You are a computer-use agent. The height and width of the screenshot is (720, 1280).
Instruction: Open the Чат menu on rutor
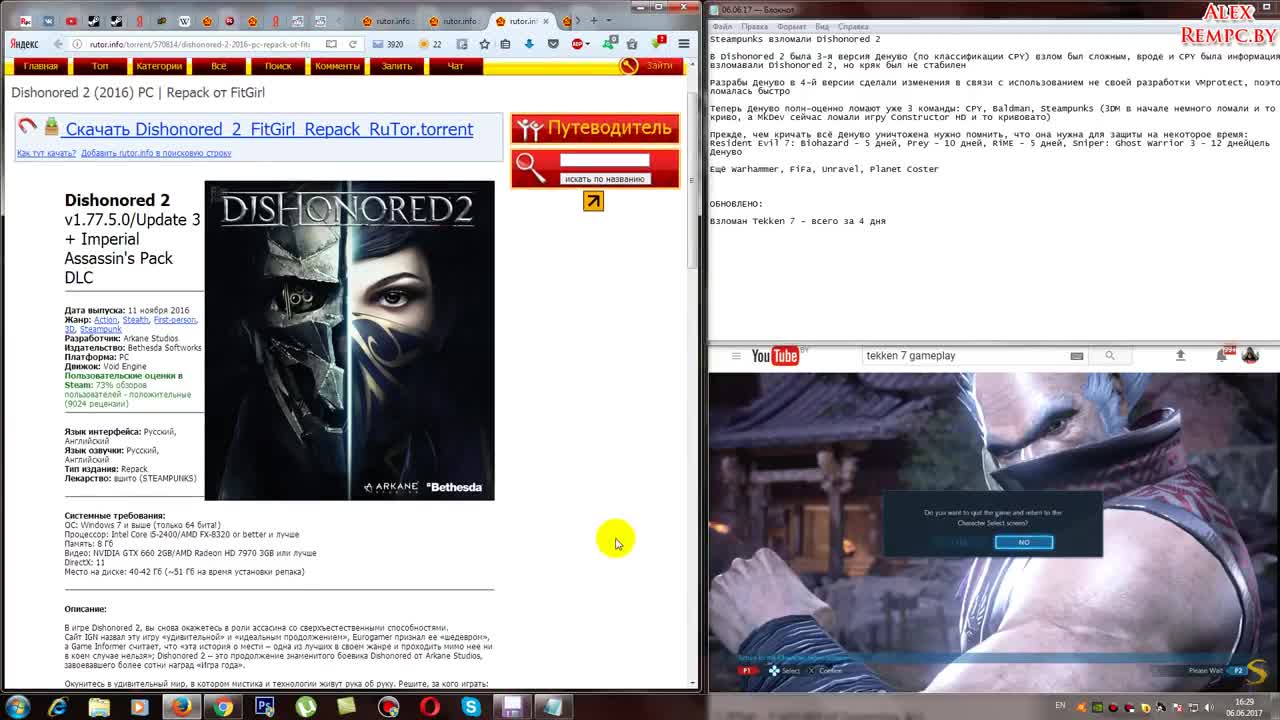coord(455,66)
